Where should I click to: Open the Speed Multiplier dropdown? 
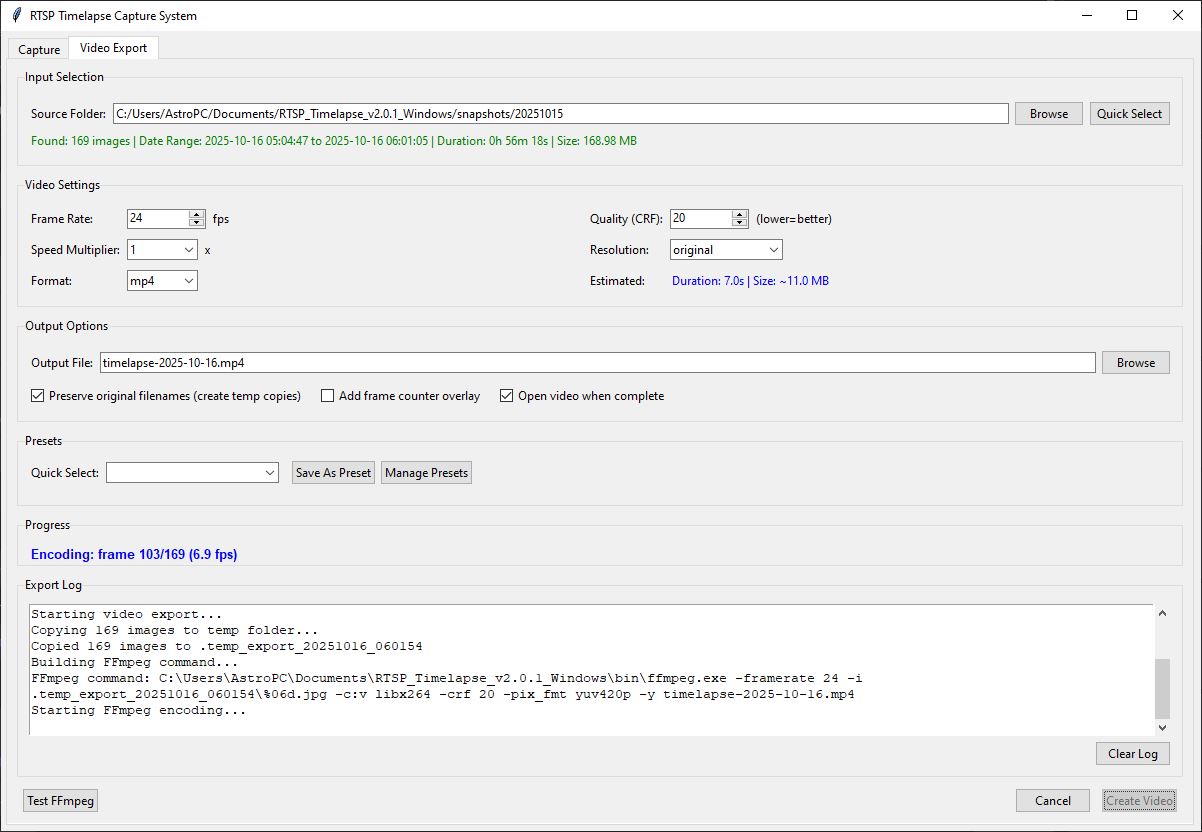[x=189, y=250]
